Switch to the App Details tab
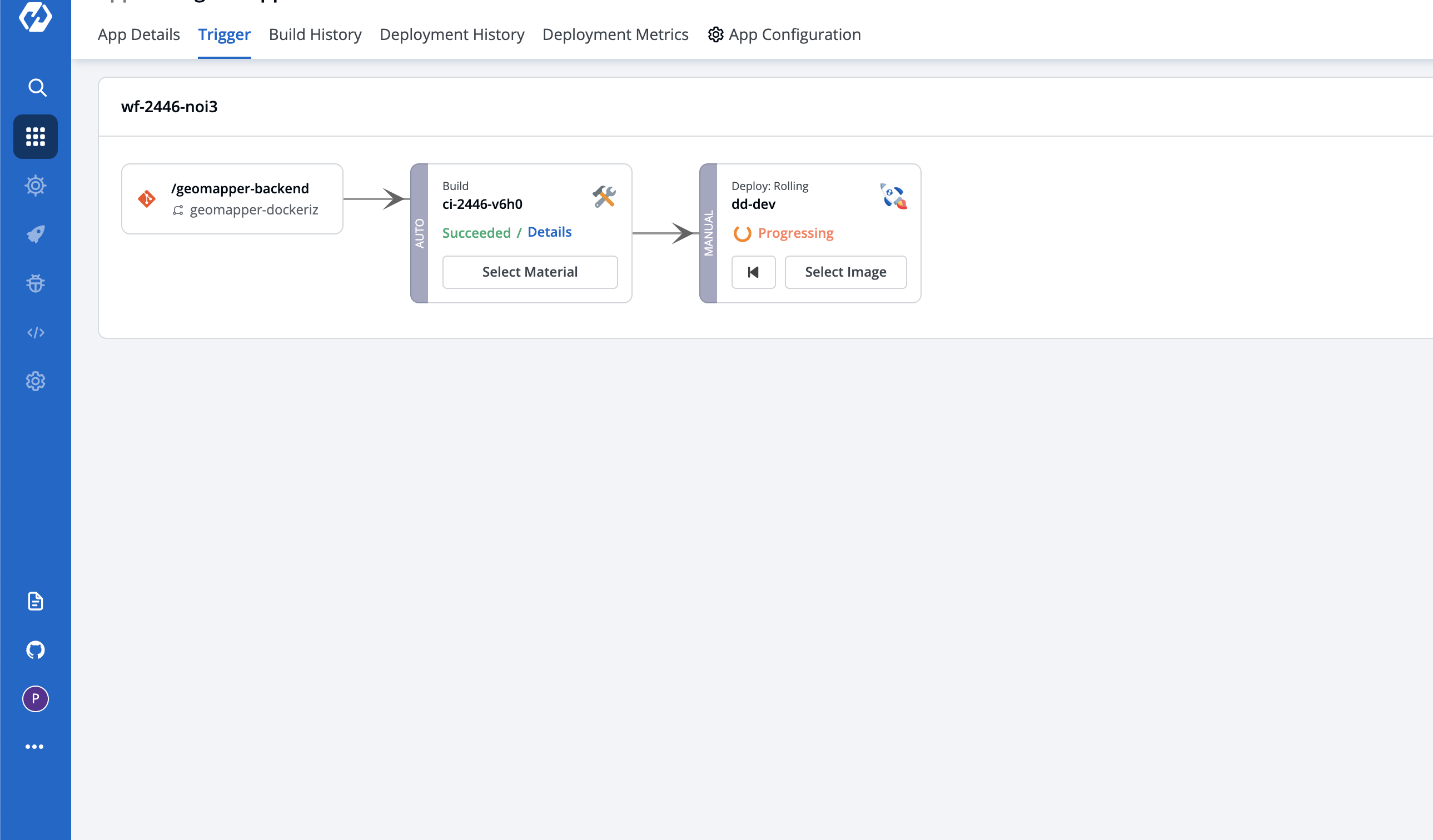Viewport: 1433px width, 840px height. (139, 34)
